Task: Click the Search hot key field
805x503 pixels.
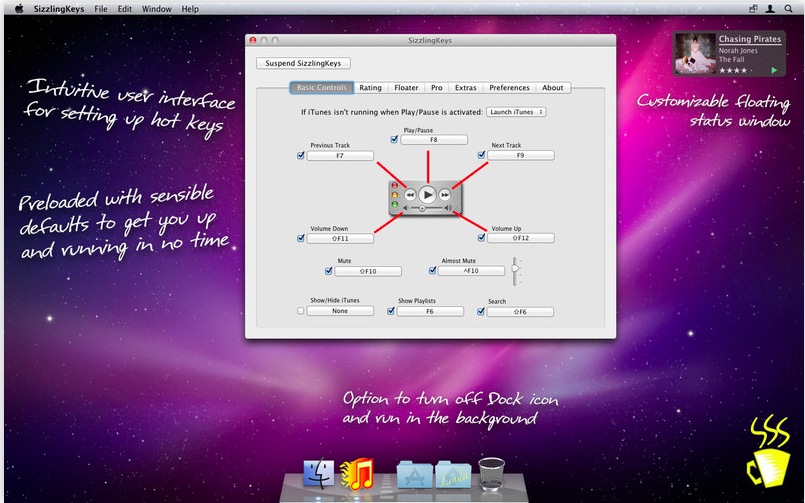Action: click(520, 312)
